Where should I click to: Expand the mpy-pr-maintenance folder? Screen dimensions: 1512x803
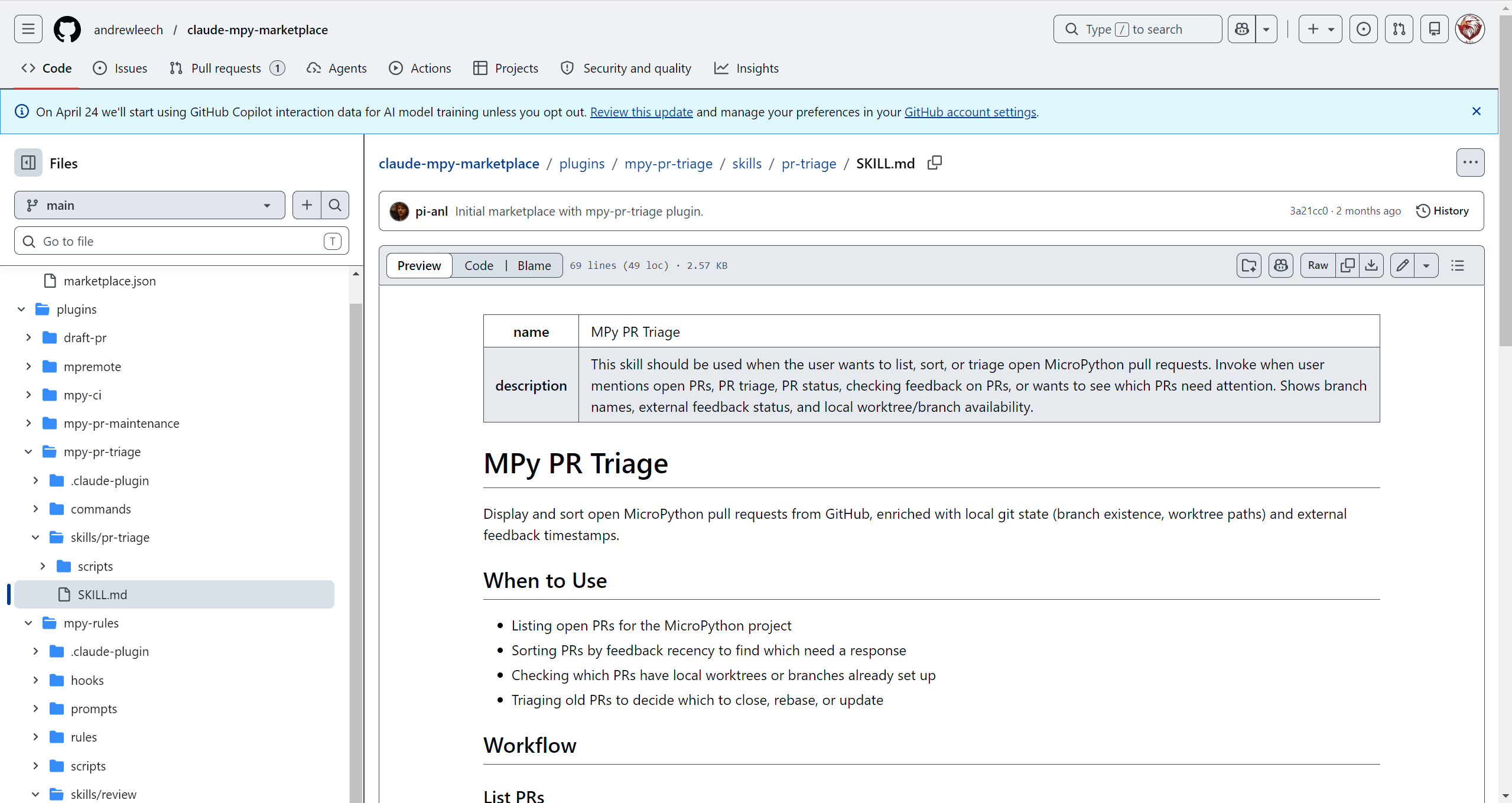coord(28,423)
